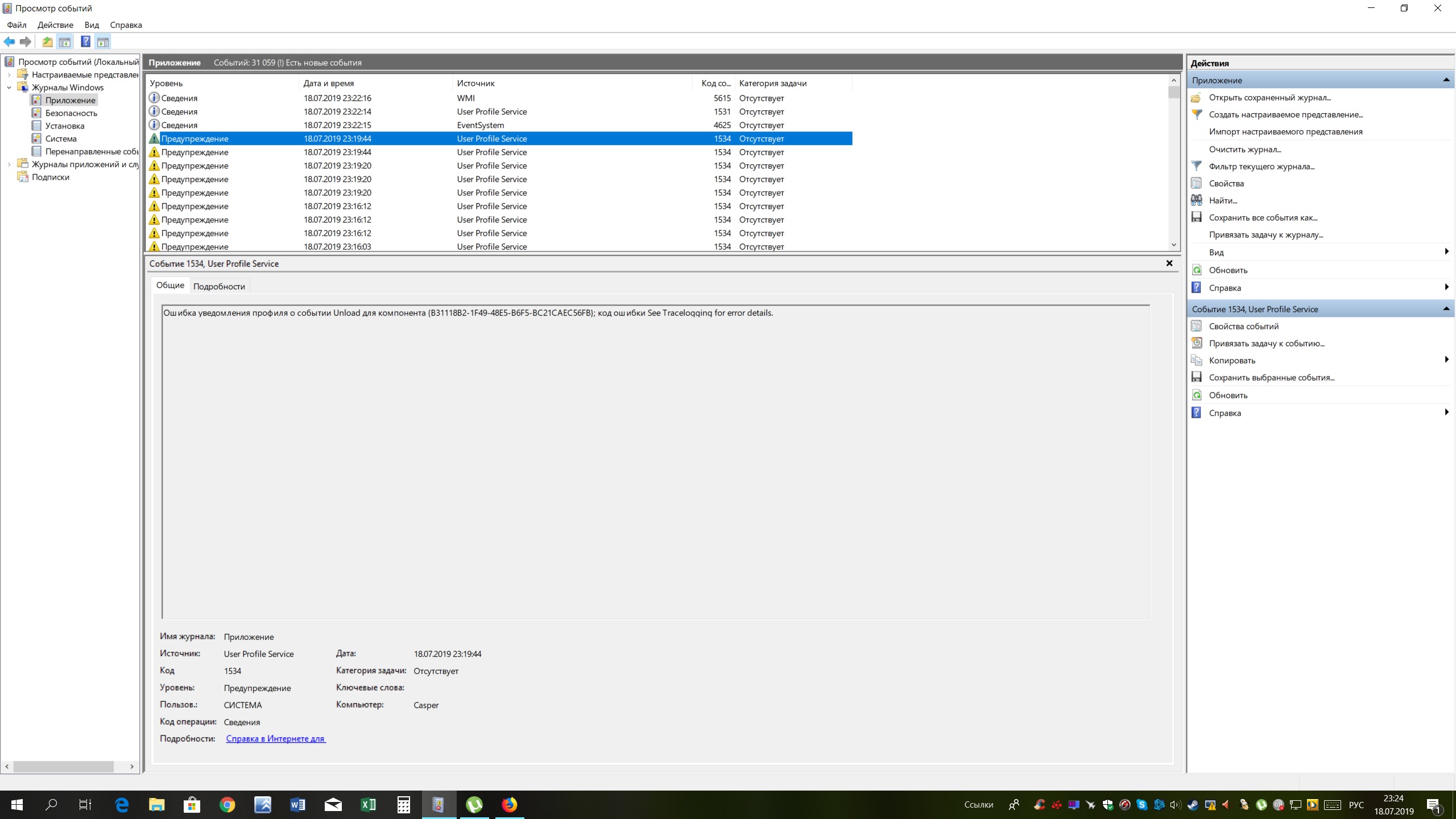Expand the Настраиваемые представления node
This screenshot has height=819, width=1456.
click(x=9, y=75)
